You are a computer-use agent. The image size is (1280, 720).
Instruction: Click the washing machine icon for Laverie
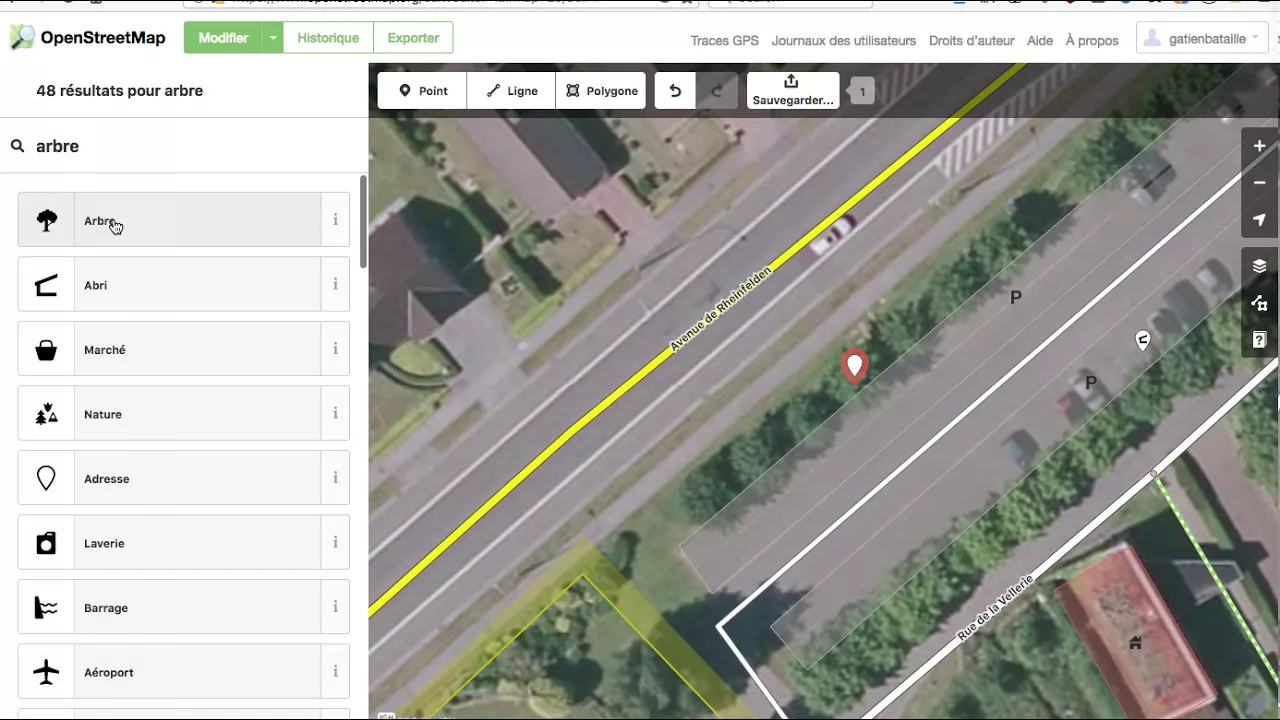coord(46,543)
